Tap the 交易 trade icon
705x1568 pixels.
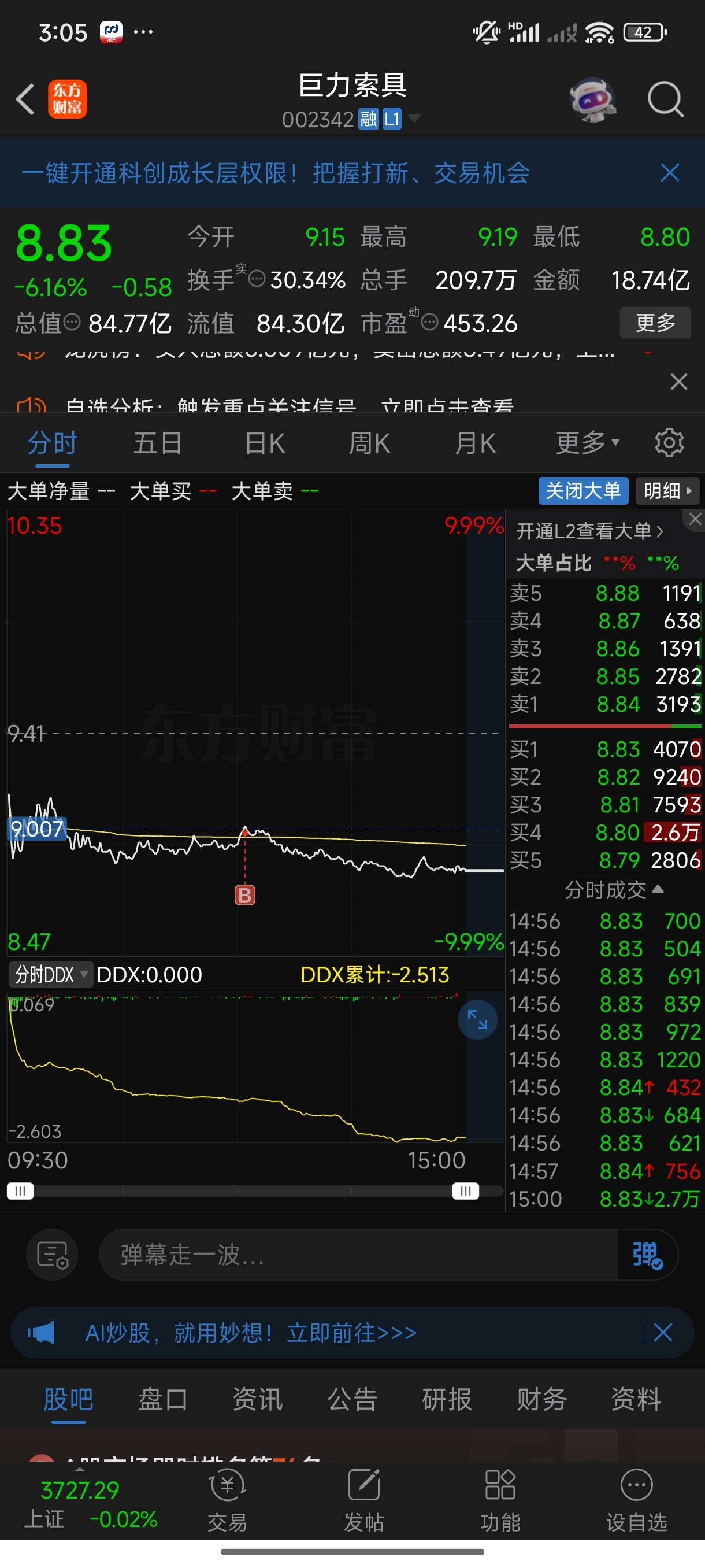tap(228, 1500)
